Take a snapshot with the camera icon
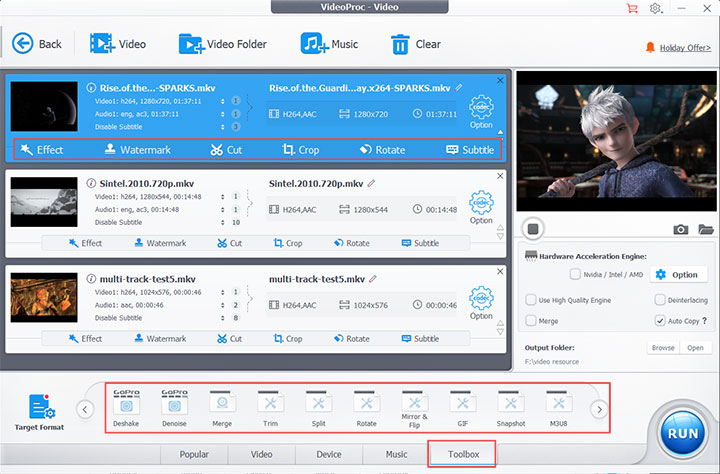Image resolution: width=720 pixels, height=474 pixels. 681,229
